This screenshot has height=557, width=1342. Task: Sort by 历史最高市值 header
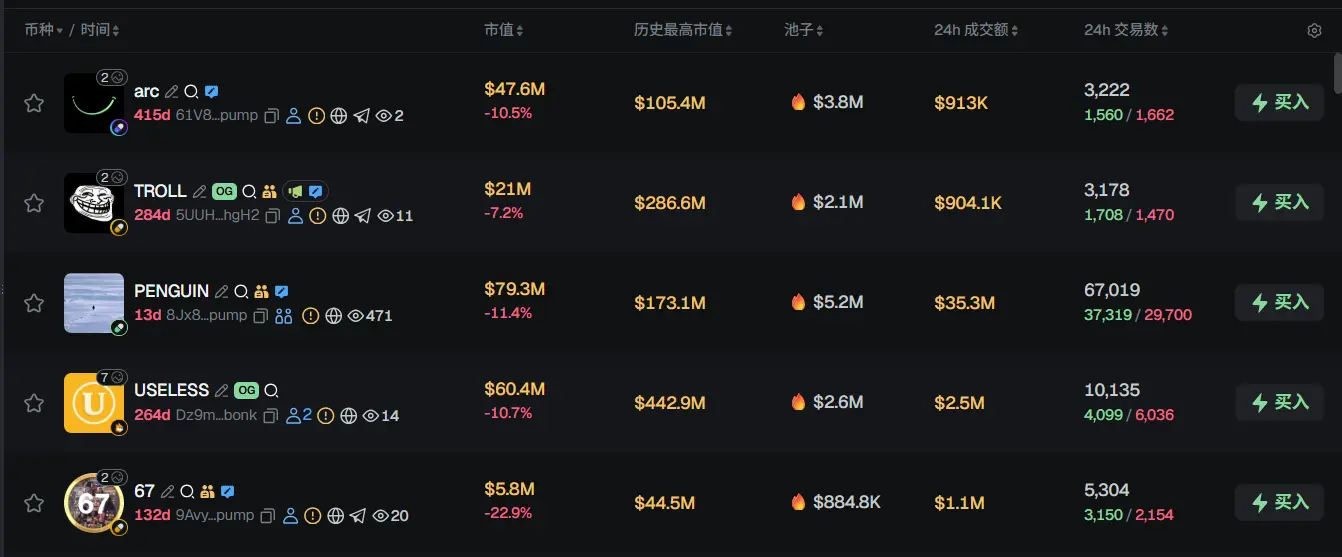[x=683, y=31]
